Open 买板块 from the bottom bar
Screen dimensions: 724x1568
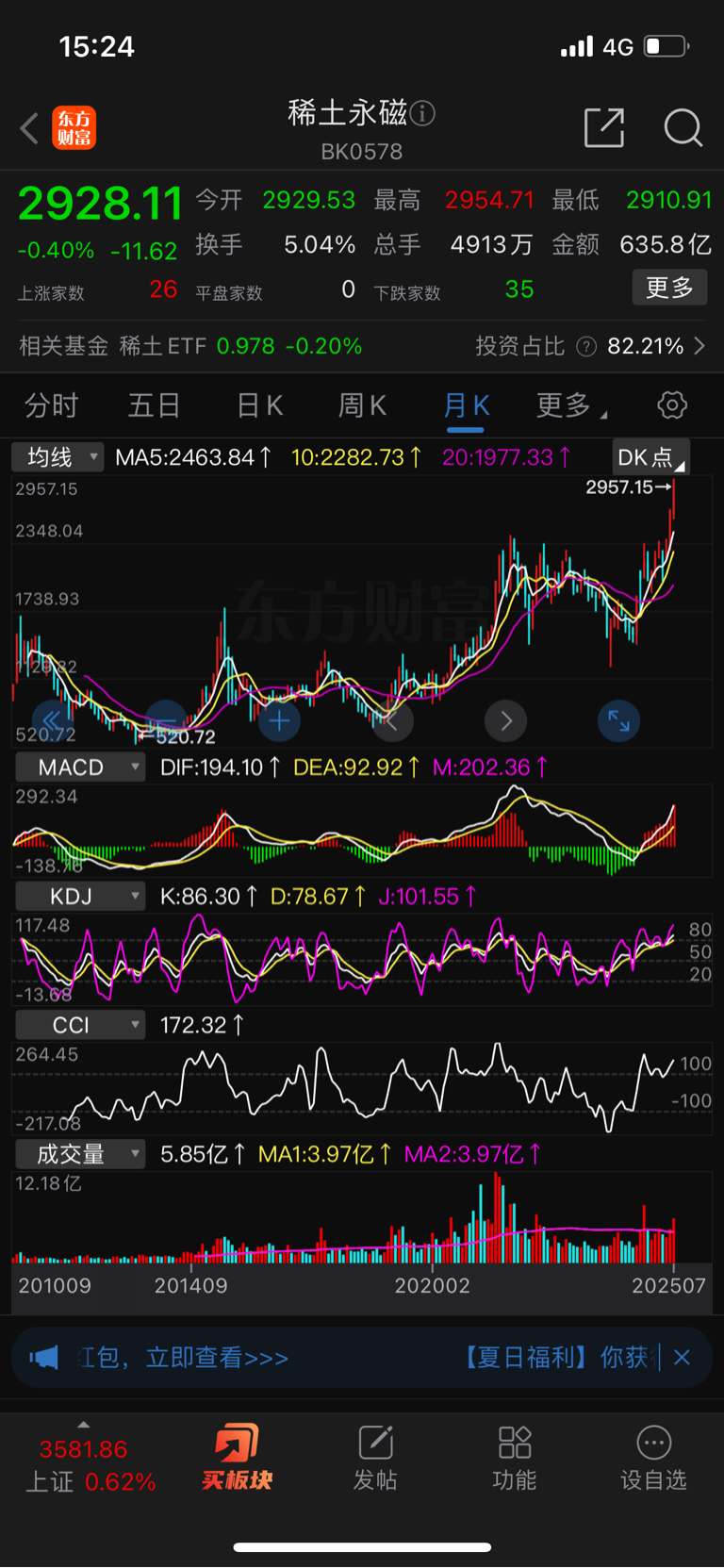pos(237,1458)
